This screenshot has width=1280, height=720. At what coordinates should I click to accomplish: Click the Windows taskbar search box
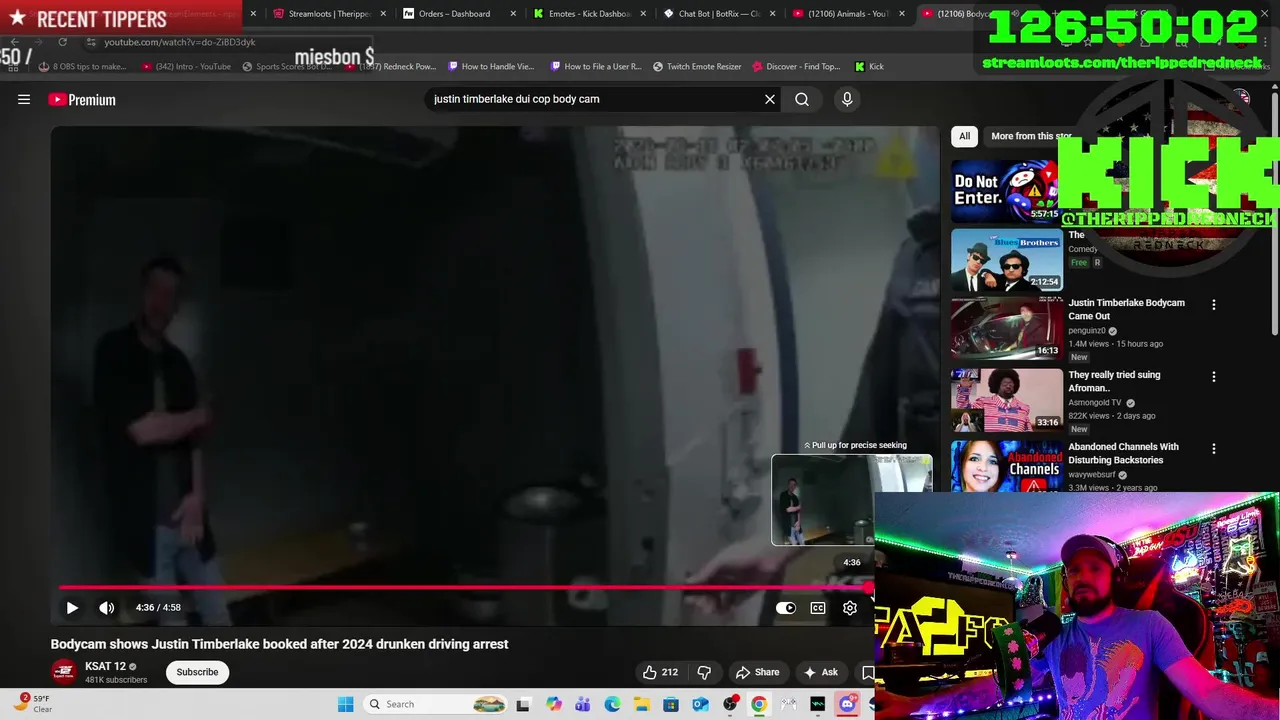[436, 704]
